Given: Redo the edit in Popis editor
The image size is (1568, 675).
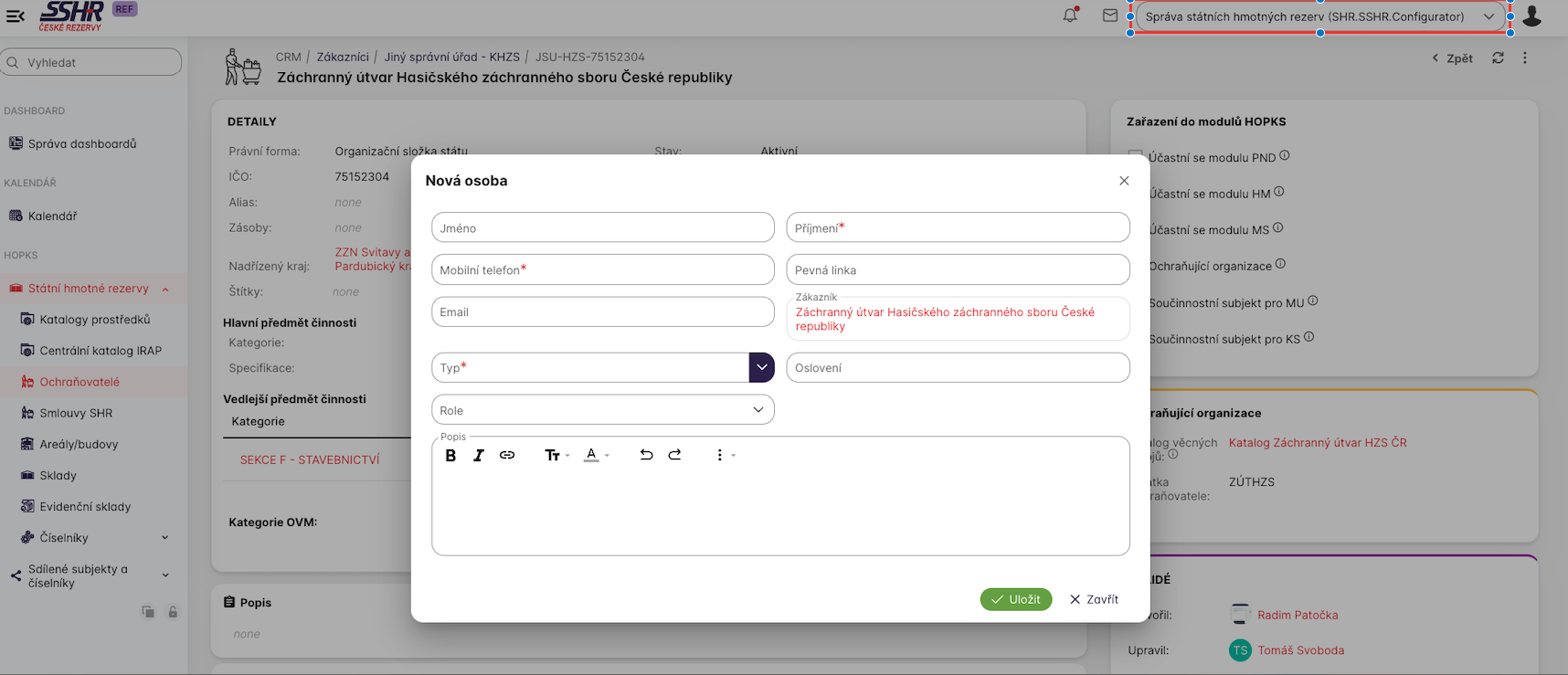Looking at the screenshot, I should coord(674,455).
